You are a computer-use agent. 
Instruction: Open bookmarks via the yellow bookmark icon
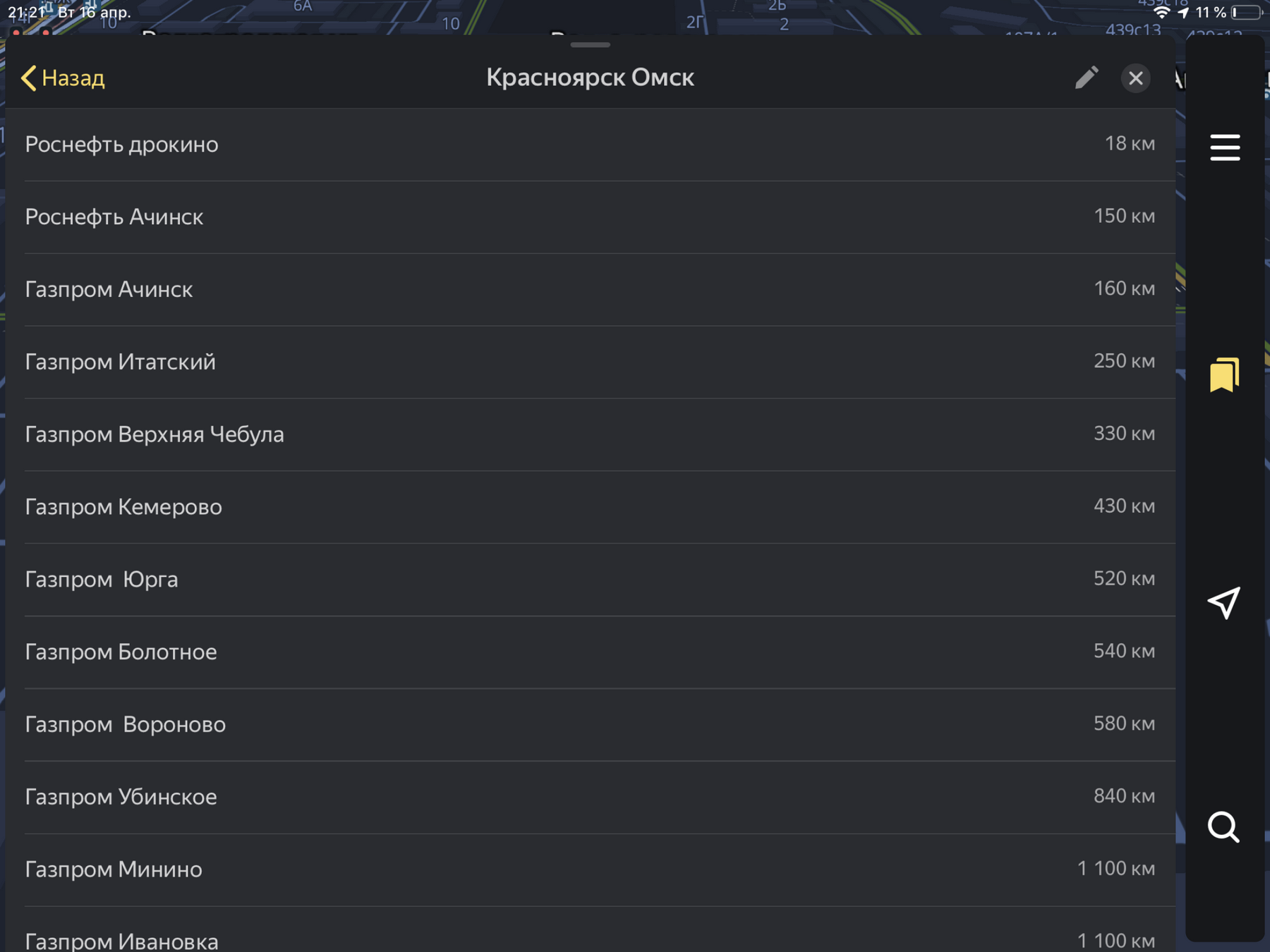coord(1225,374)
